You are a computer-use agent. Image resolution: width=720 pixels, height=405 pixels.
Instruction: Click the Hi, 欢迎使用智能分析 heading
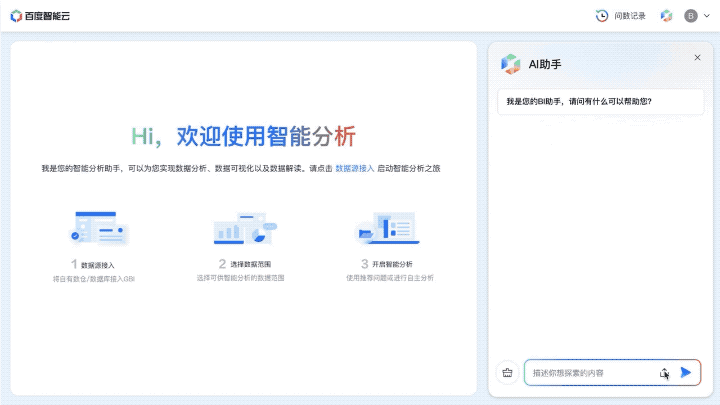[243, 136]
